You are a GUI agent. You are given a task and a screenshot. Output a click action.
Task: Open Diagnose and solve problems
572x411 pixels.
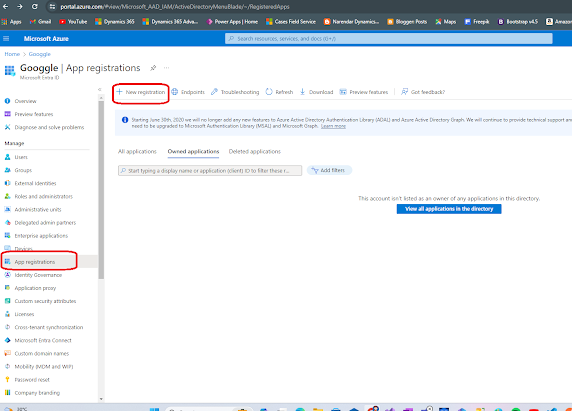coord(49,127)
